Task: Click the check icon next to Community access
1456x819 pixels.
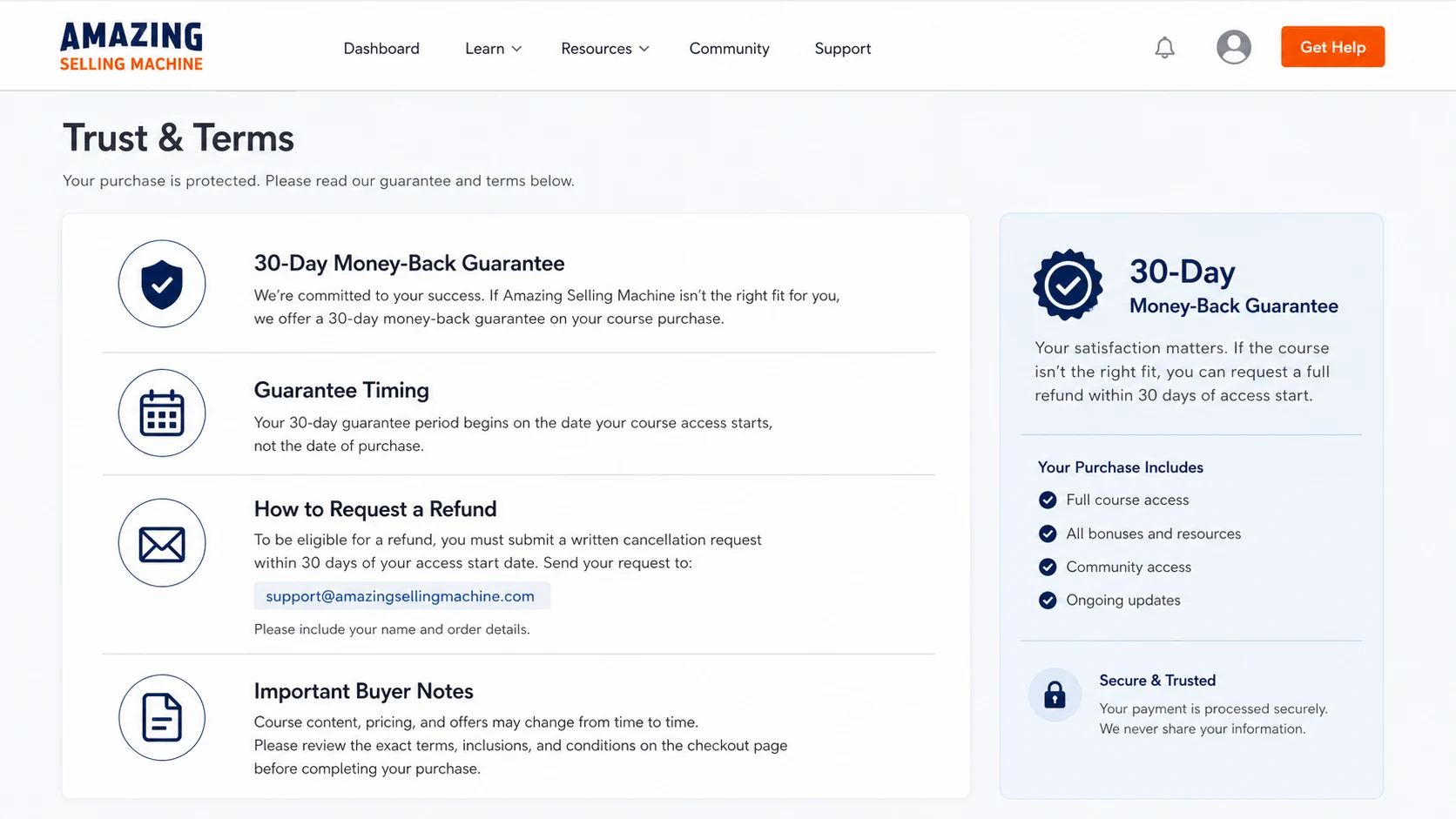Action: (x=1048, y=567)
